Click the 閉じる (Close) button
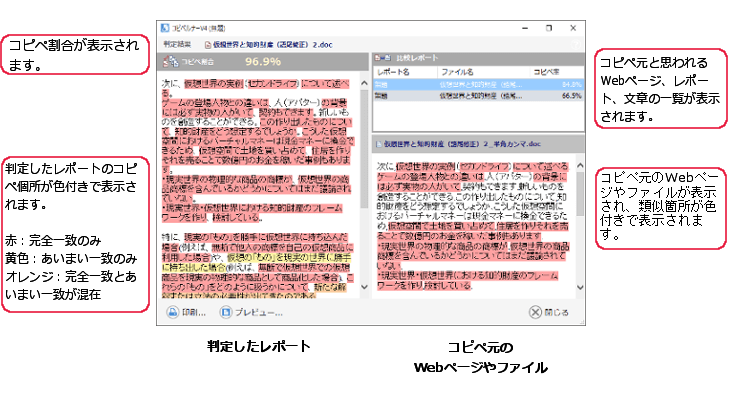Screen dimensions: 730x420 tap(550, 313)
